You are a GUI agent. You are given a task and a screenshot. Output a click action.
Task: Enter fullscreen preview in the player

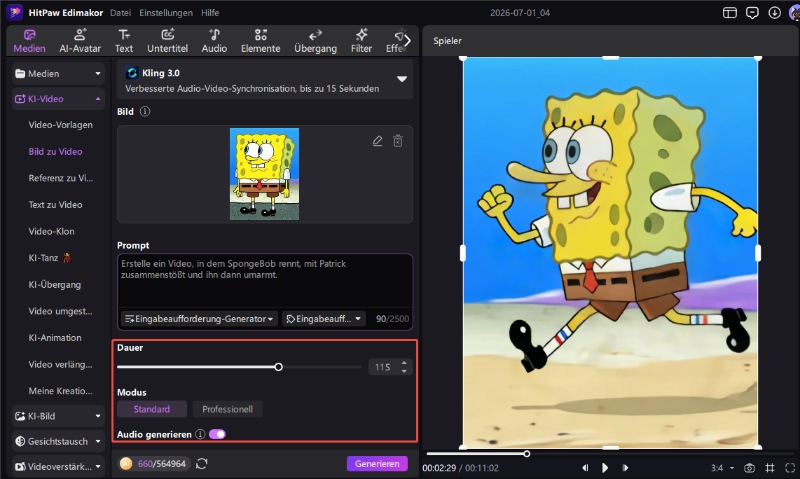click(x=790, y=468)
